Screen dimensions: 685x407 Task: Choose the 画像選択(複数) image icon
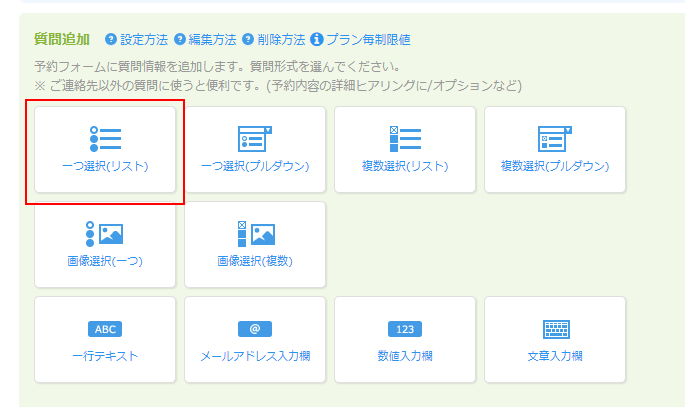pos(255,233)
